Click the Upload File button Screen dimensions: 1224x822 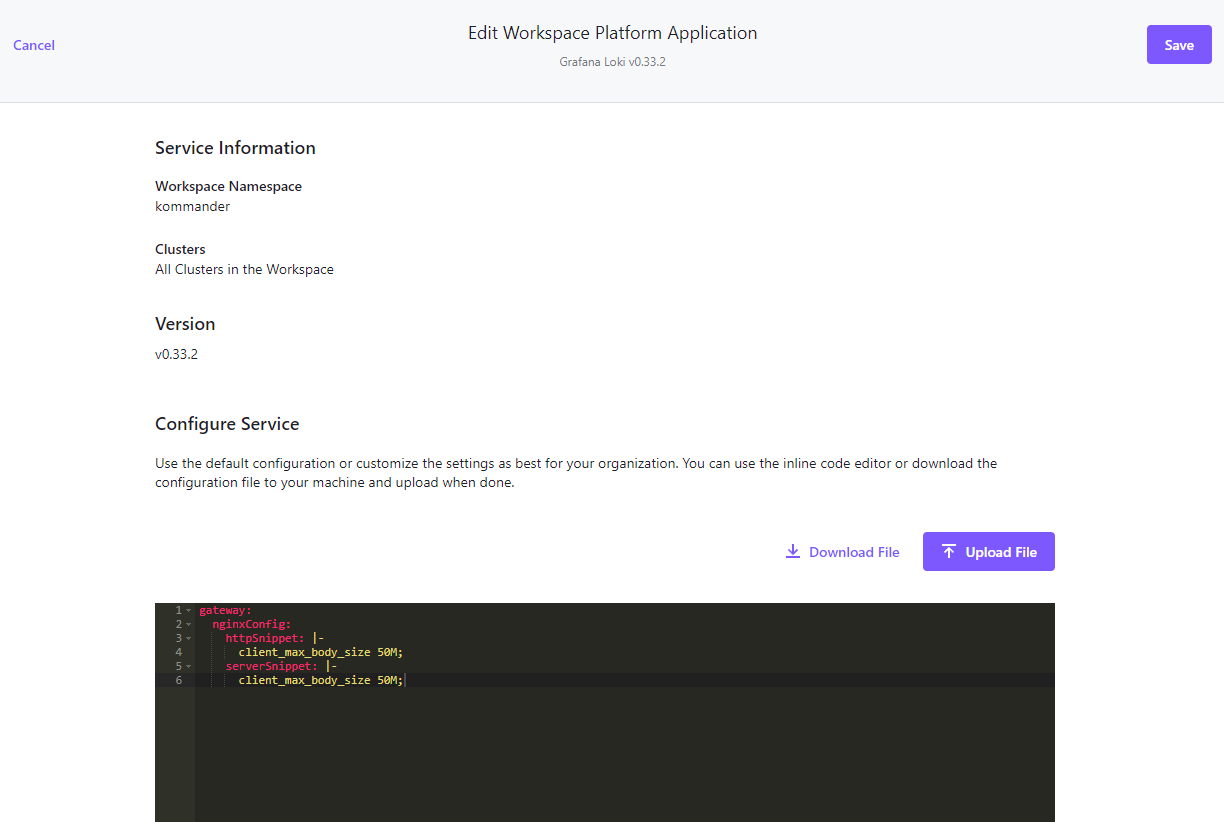pos(989,552)
